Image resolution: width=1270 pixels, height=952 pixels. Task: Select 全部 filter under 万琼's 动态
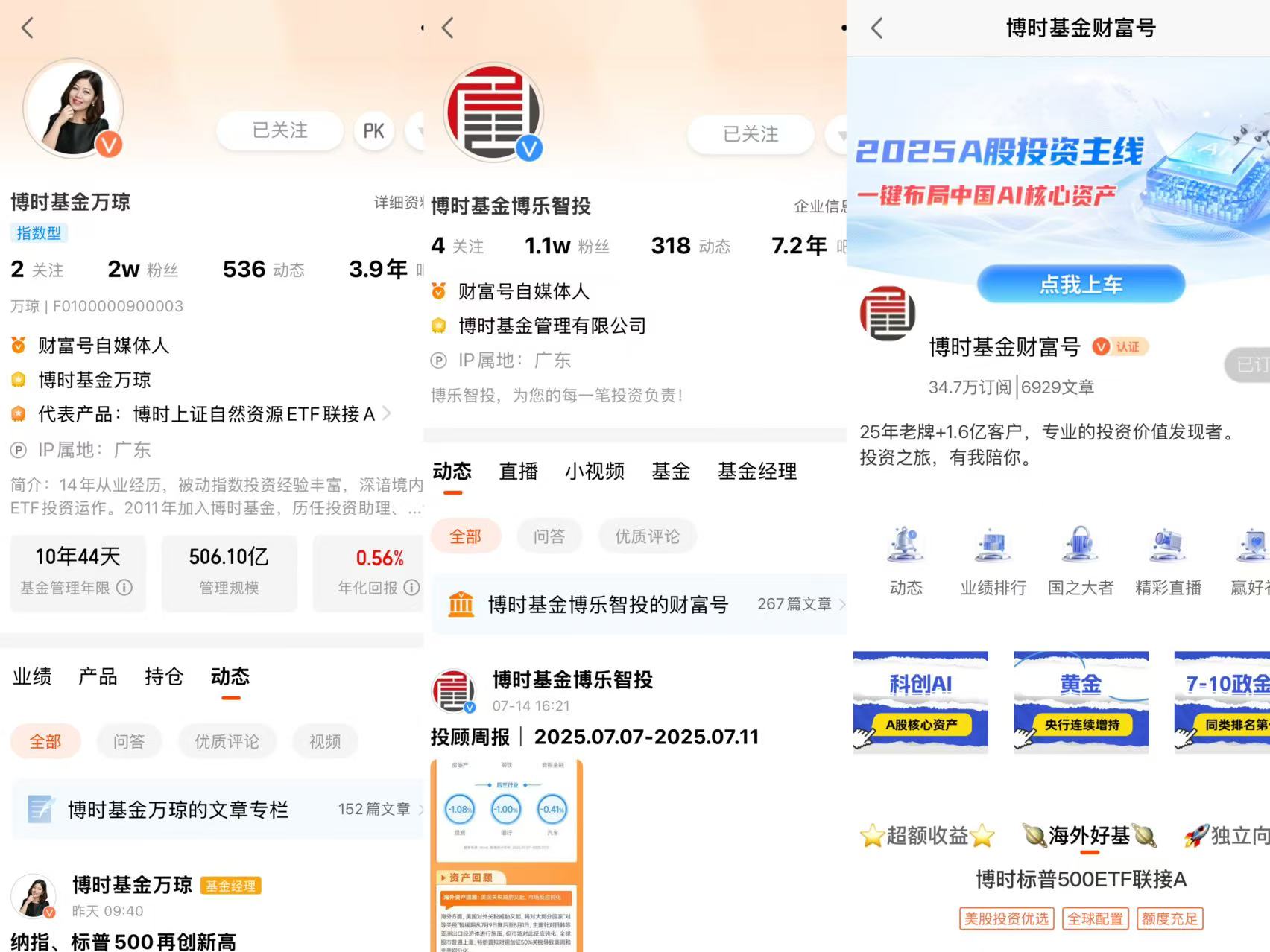tap(45, 741)
